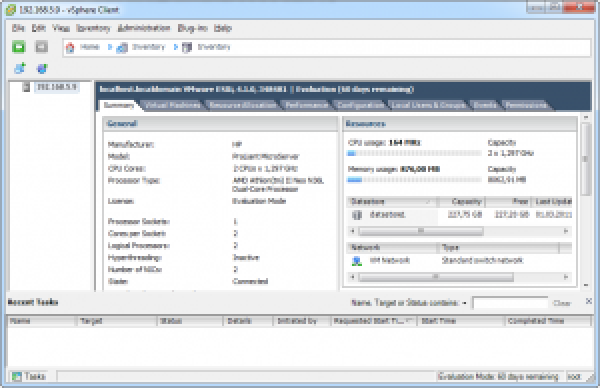Image resolution: width=600 pixels, height=388 pixels.
Task: Toggle sort on the Requested Start Time column
Action: click(x=373, y=321)
